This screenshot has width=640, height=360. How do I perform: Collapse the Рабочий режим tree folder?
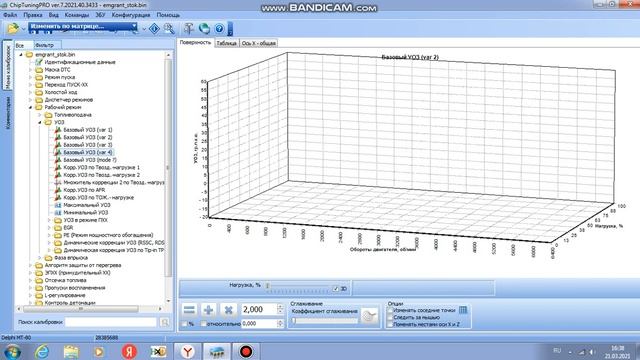(31, 107)
